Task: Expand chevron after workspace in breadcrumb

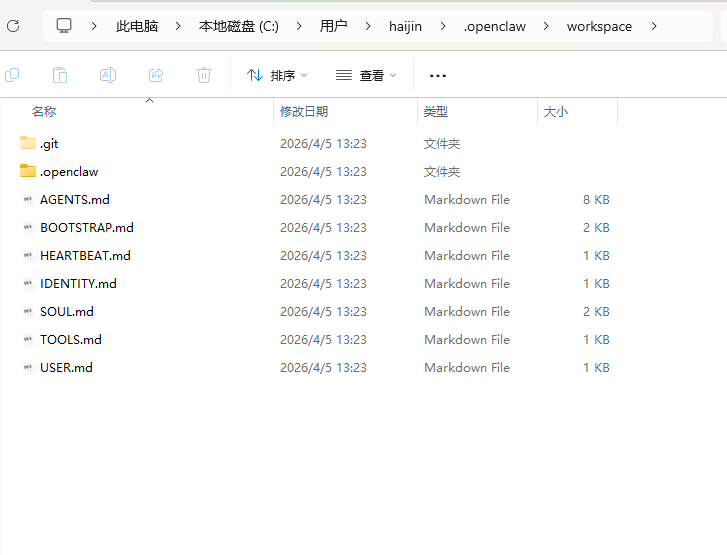Action: (653, 26)
